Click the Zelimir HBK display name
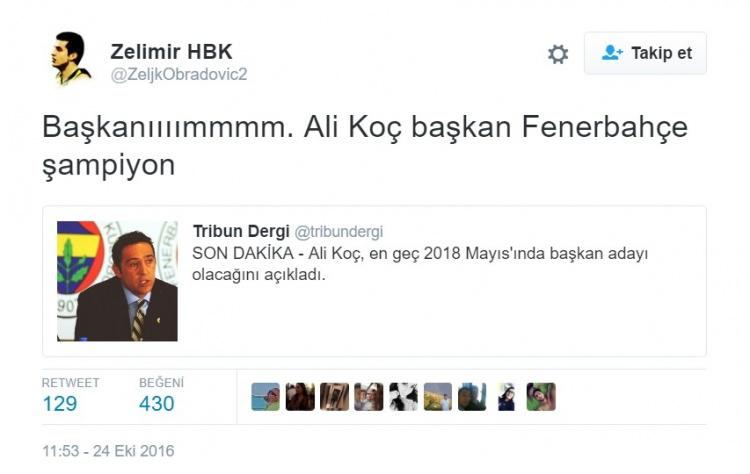Screen dimensions: 750x474 pyautogui.click(x=171, y=52)
